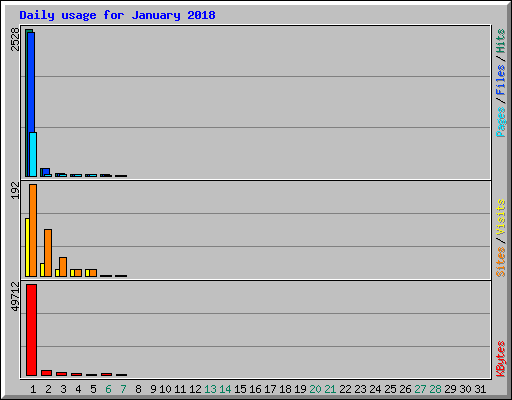Screen dimensions: 512x400
Task: Click the orange Sites bar for day 4
Action: pyautogui.click(x=78, y=273)
